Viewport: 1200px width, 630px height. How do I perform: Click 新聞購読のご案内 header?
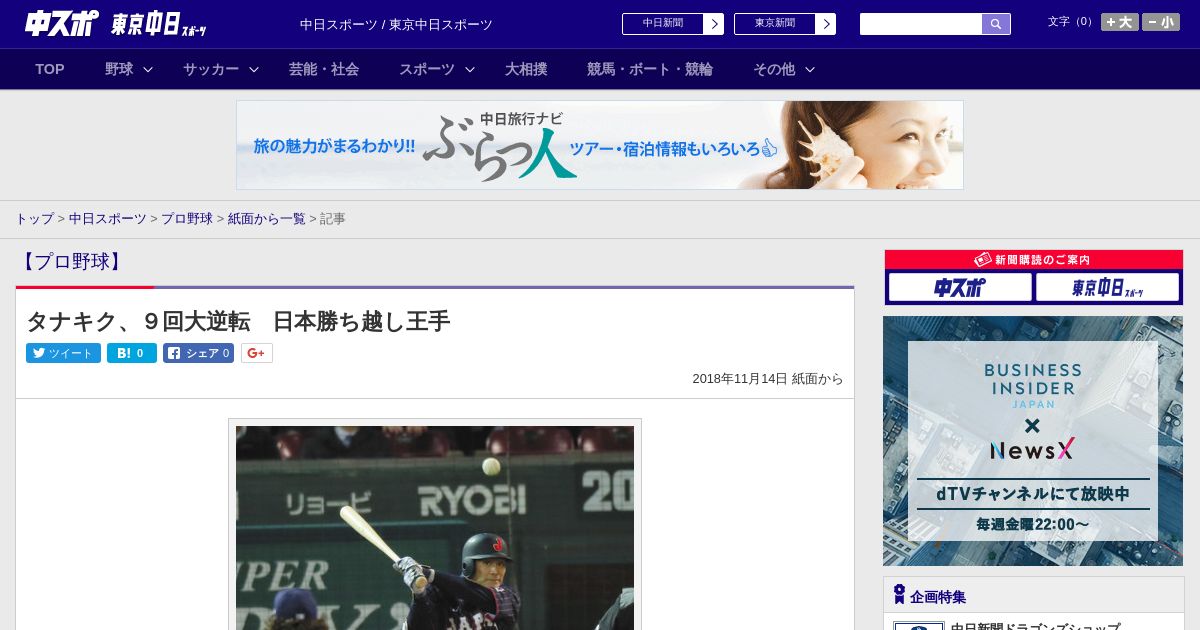1033,259
